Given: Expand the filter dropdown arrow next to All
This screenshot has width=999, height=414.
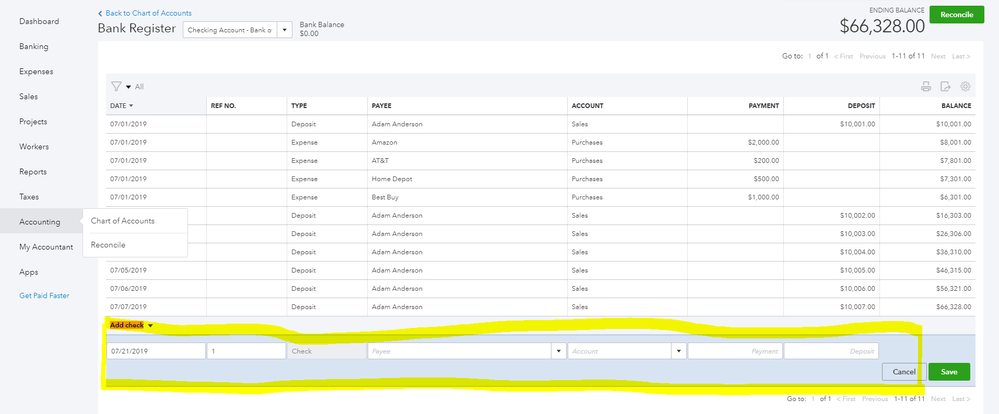Looking at the screenshot, I should point(128,87).
